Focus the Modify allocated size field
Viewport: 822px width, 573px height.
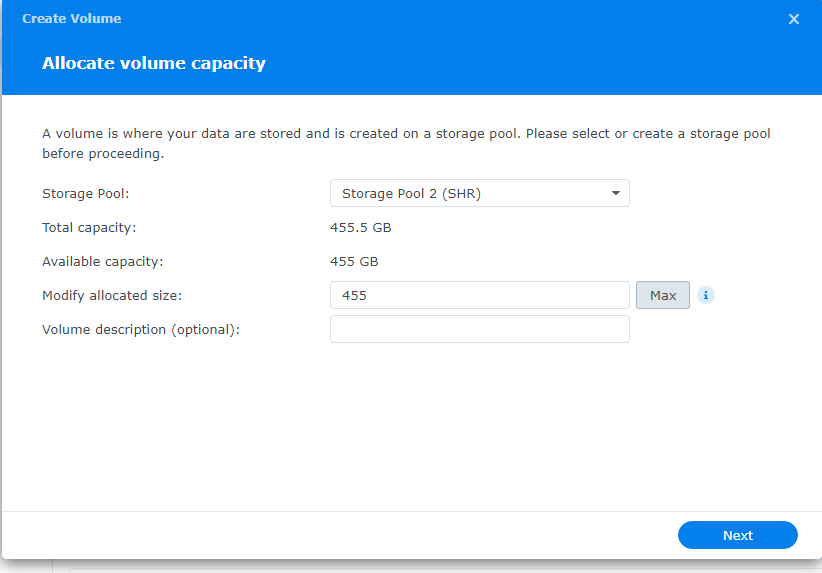click(x=480, y=295)
